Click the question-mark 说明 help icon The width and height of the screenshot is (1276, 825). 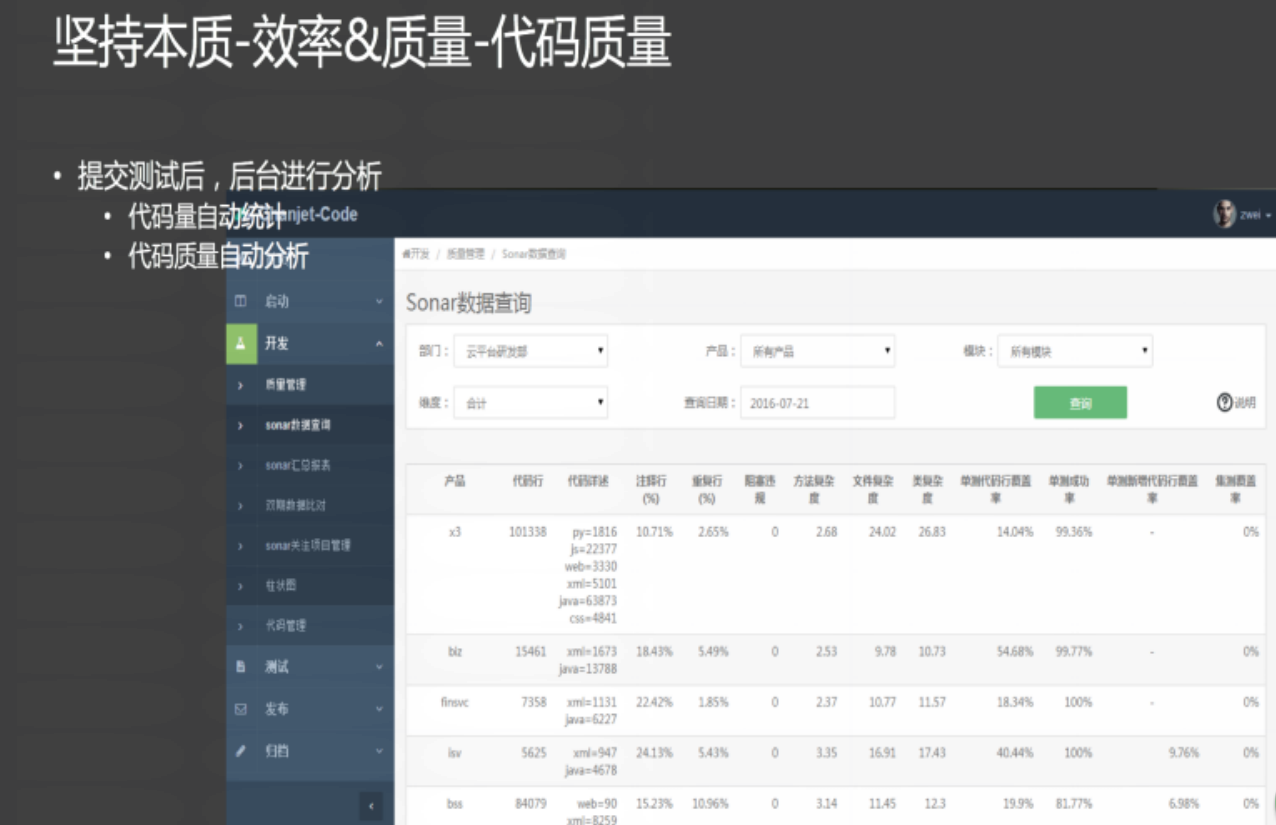(x=1224, y=402)
